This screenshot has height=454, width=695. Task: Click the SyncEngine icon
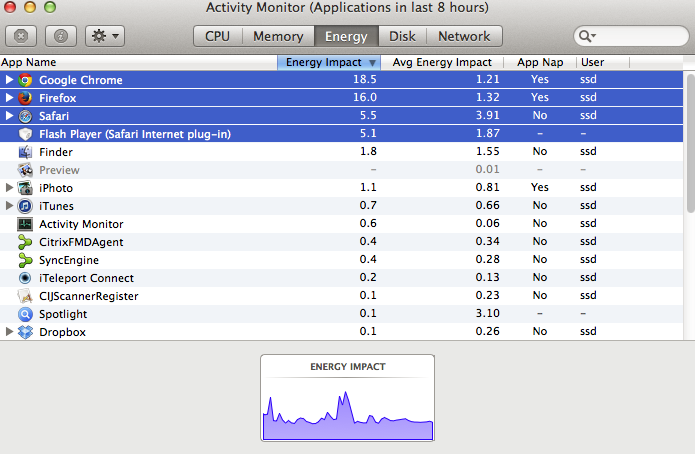pos(25,260)
